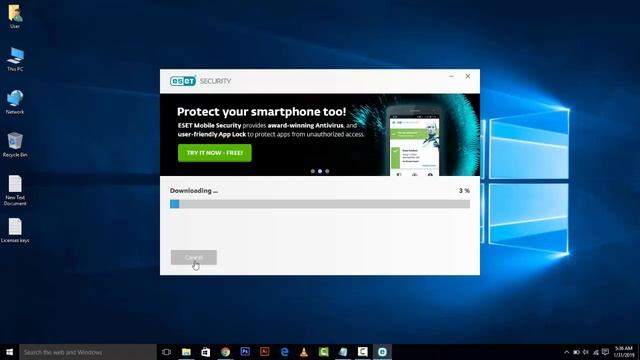Select the This PC desktop icon
The width and height of the screenshot is (640, 360).
coord(15,59)
